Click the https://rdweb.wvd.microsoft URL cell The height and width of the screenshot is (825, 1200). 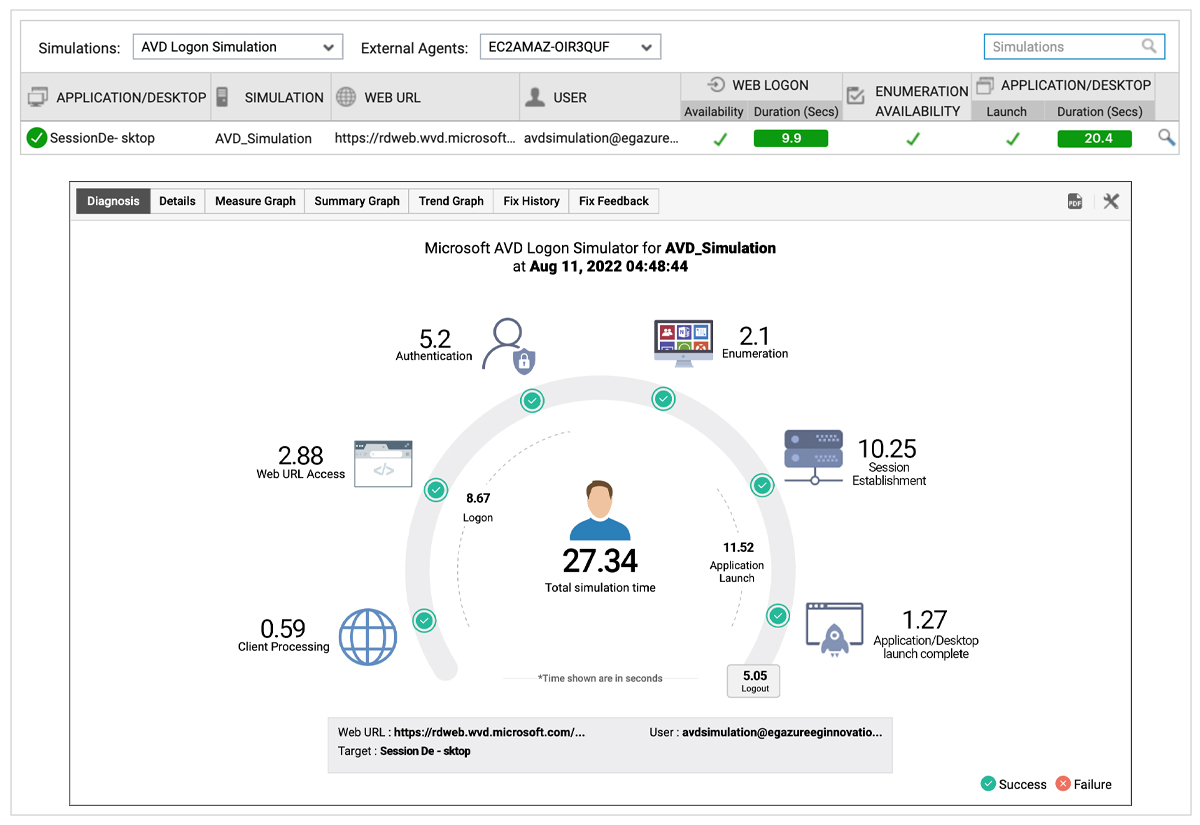pos(426,138)
